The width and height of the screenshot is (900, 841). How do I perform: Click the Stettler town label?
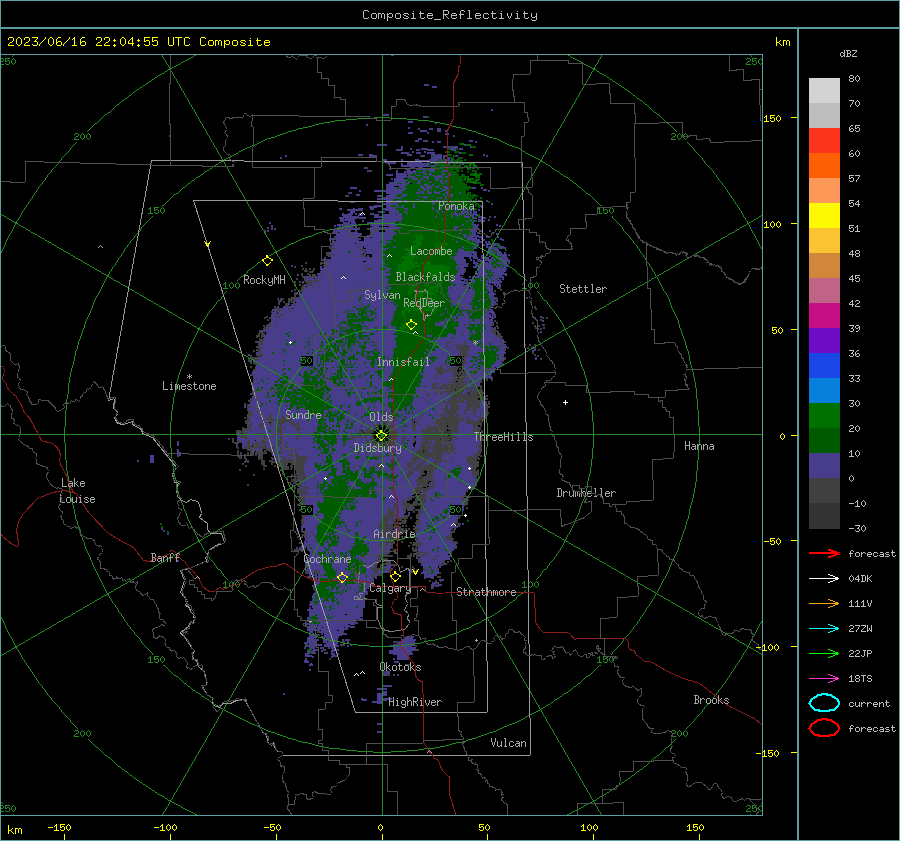point(583,289)
